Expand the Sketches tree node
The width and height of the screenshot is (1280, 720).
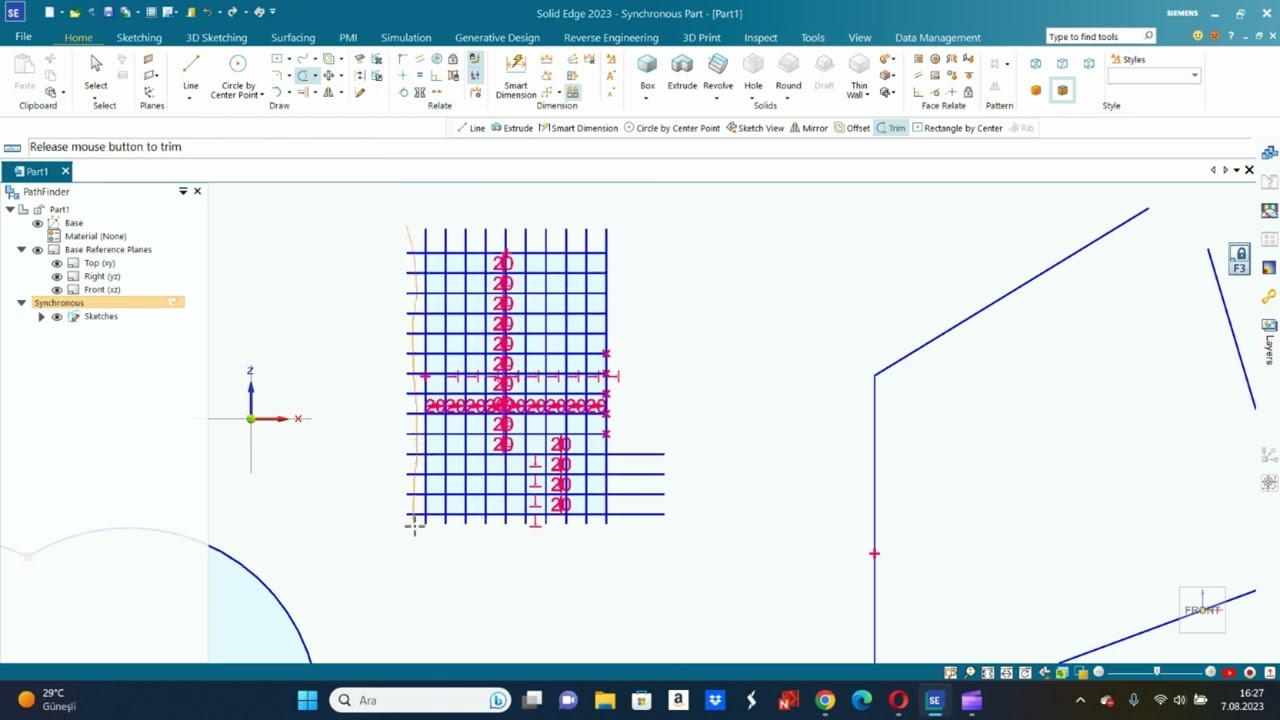(41, 317)
